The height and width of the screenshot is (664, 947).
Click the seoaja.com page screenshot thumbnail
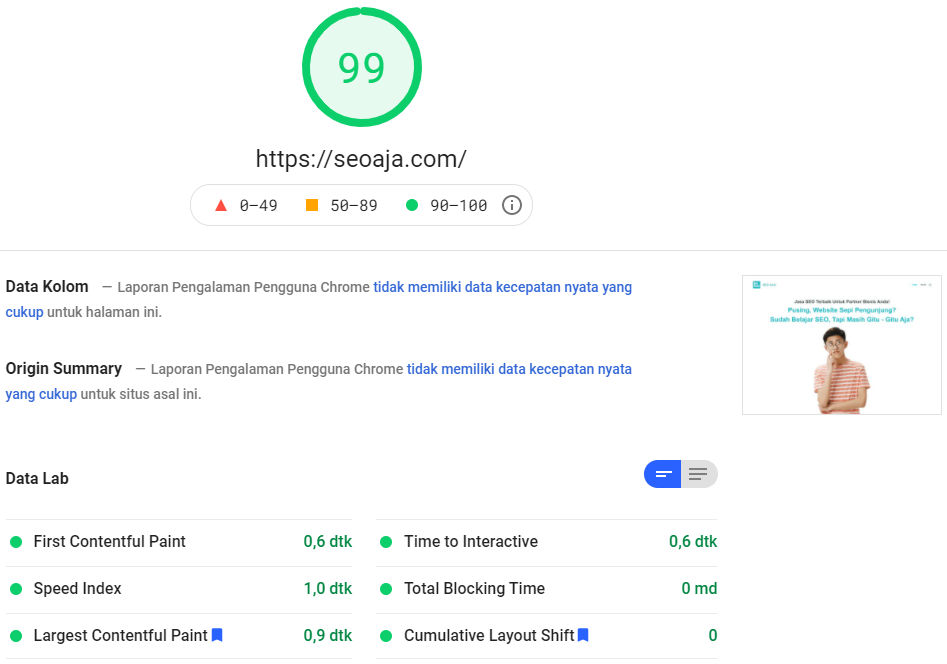pos(841,345)
